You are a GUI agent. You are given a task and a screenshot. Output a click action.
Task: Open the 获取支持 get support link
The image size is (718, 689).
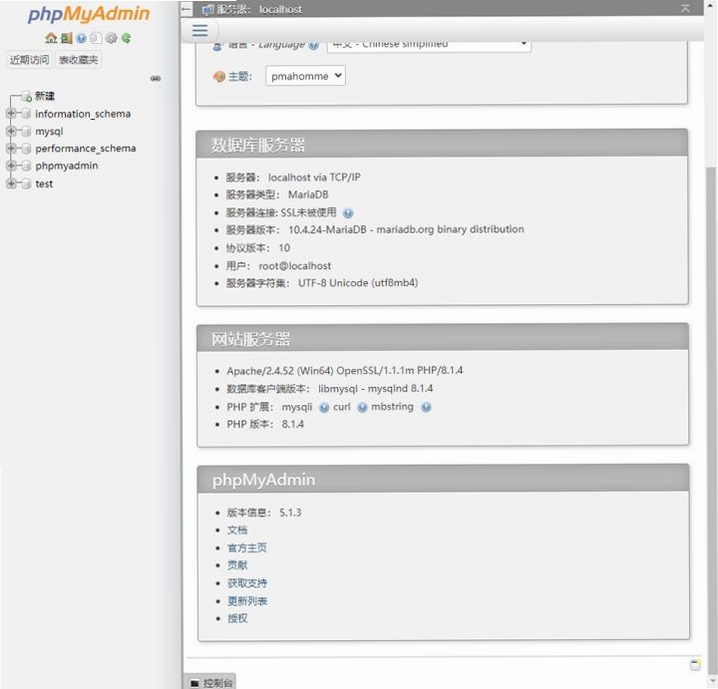click(247, 583)
